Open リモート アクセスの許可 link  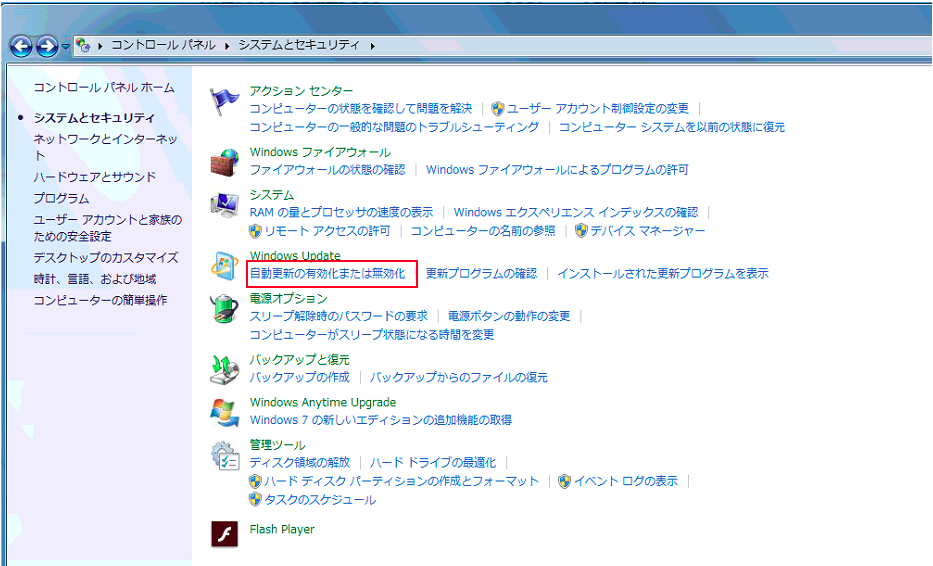tap(327, 231)
